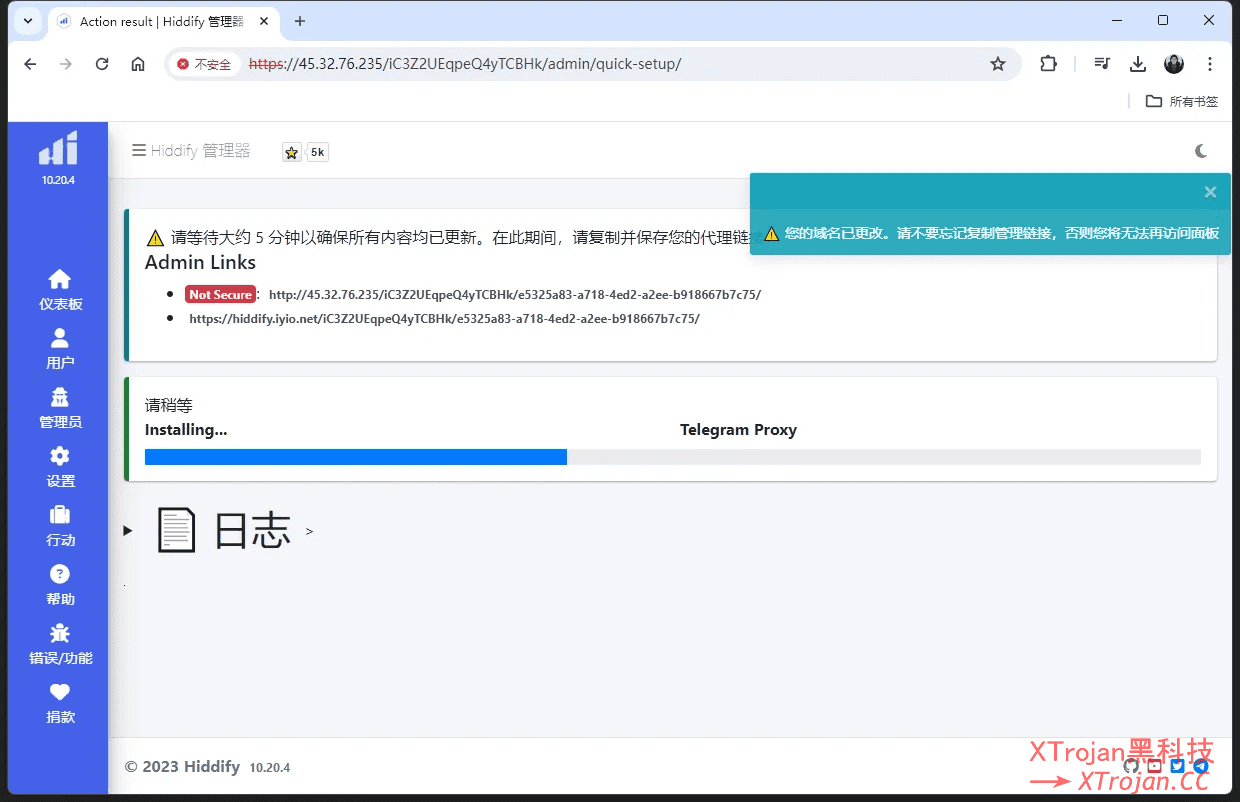The image size is (1240, 802).
Task: Click the 10.20.4 version in footer
Action: [x=270, y=768]
